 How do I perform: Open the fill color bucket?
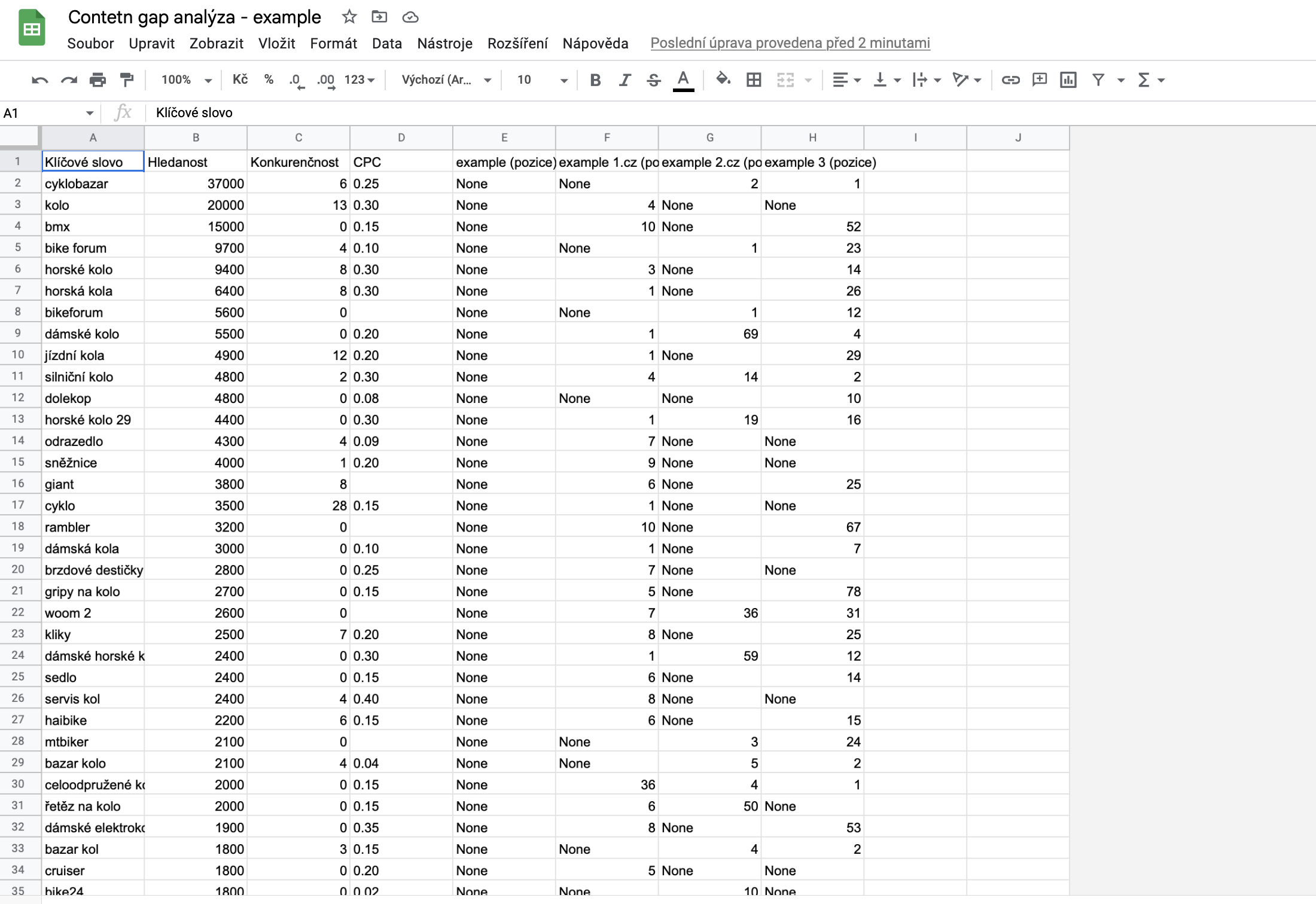723,79
